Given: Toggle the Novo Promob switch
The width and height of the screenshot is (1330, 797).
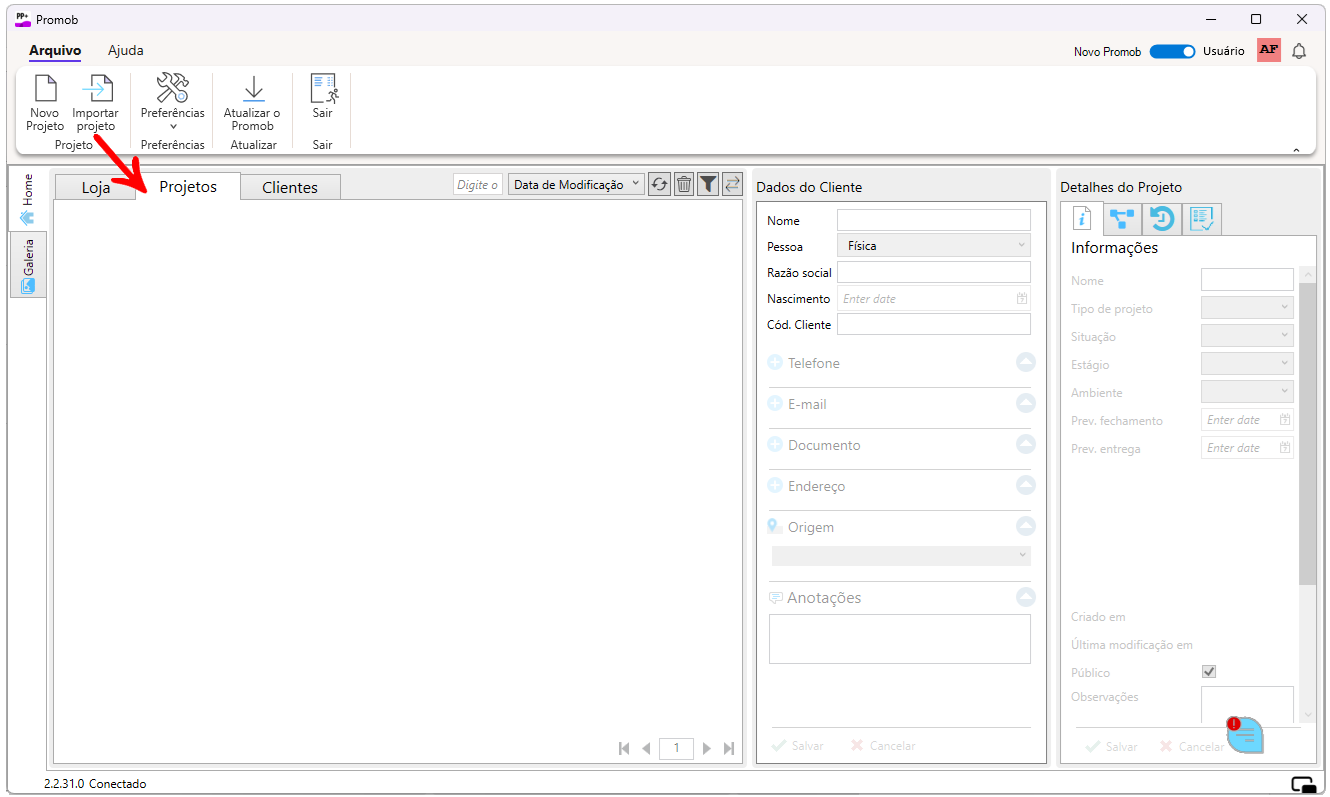Looking at the screenshot, I should (1172, 51).
